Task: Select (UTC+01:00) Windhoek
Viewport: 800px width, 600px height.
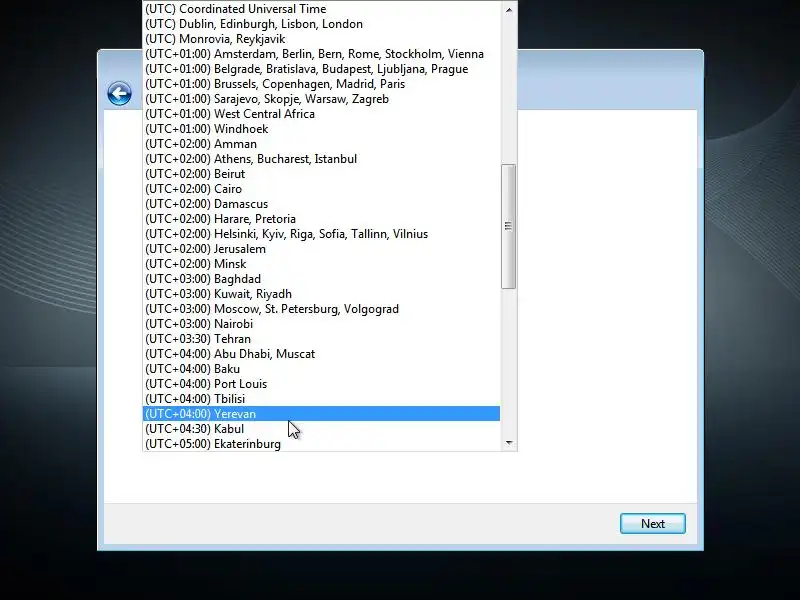Action: [321, 129]
